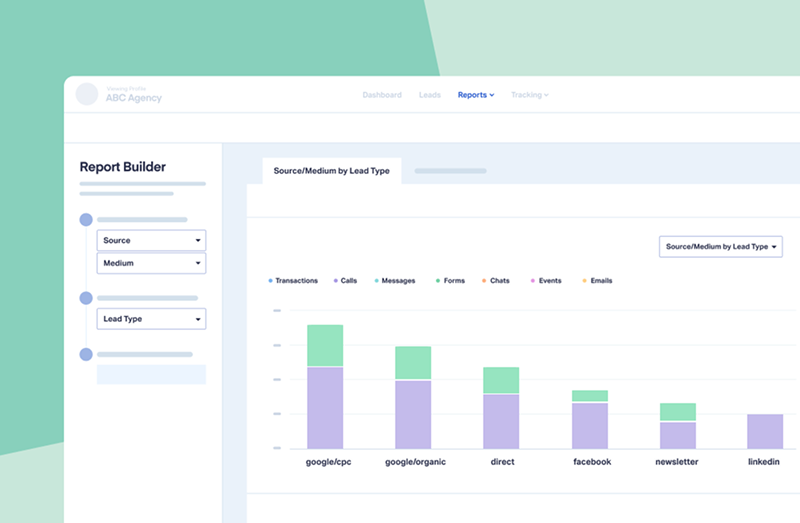
Task: Toggle the Forms legend item
Action: pos(451,281)
